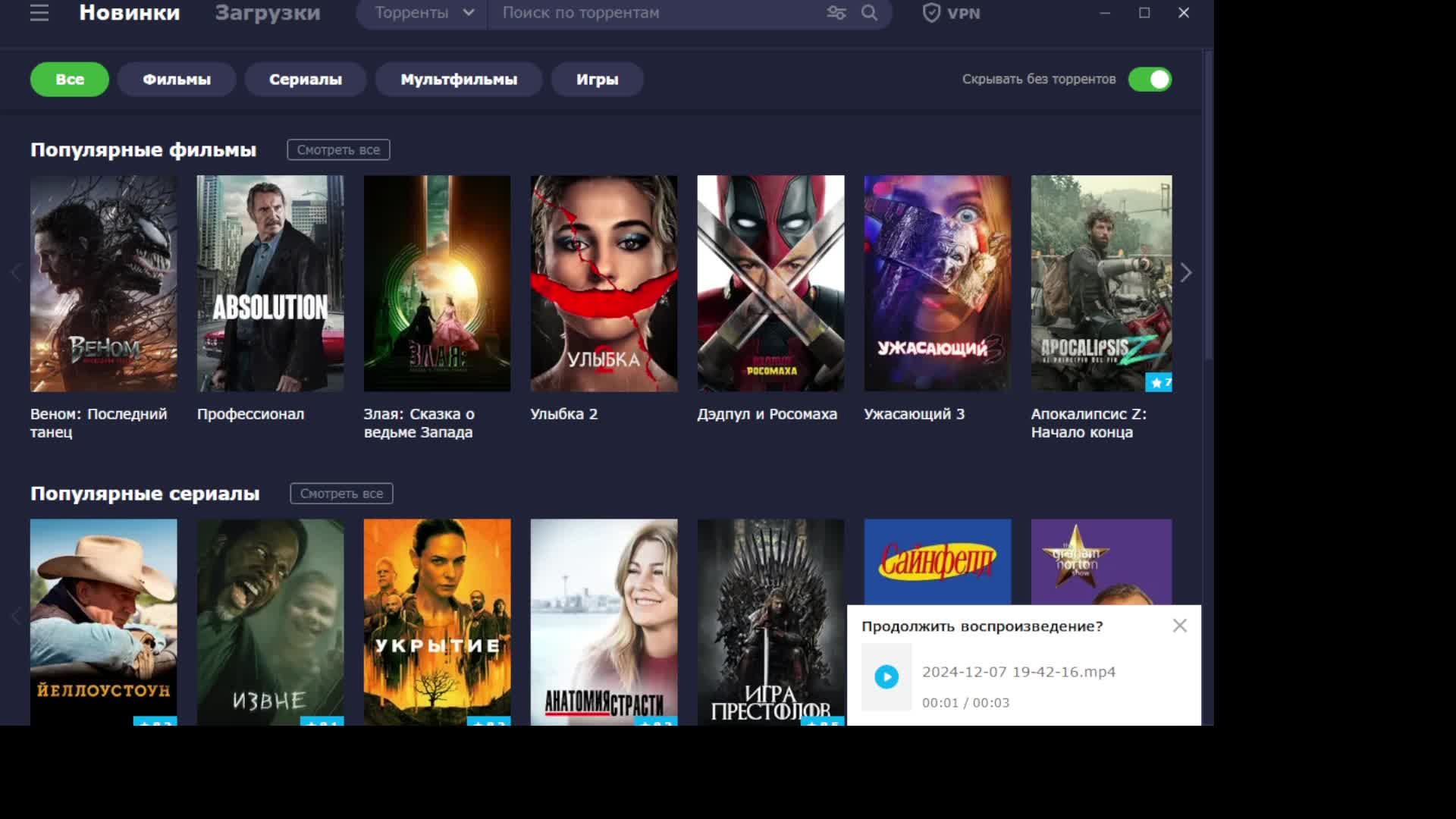Click rating star badge on Апокалипсис Z

pos(1159,383)
